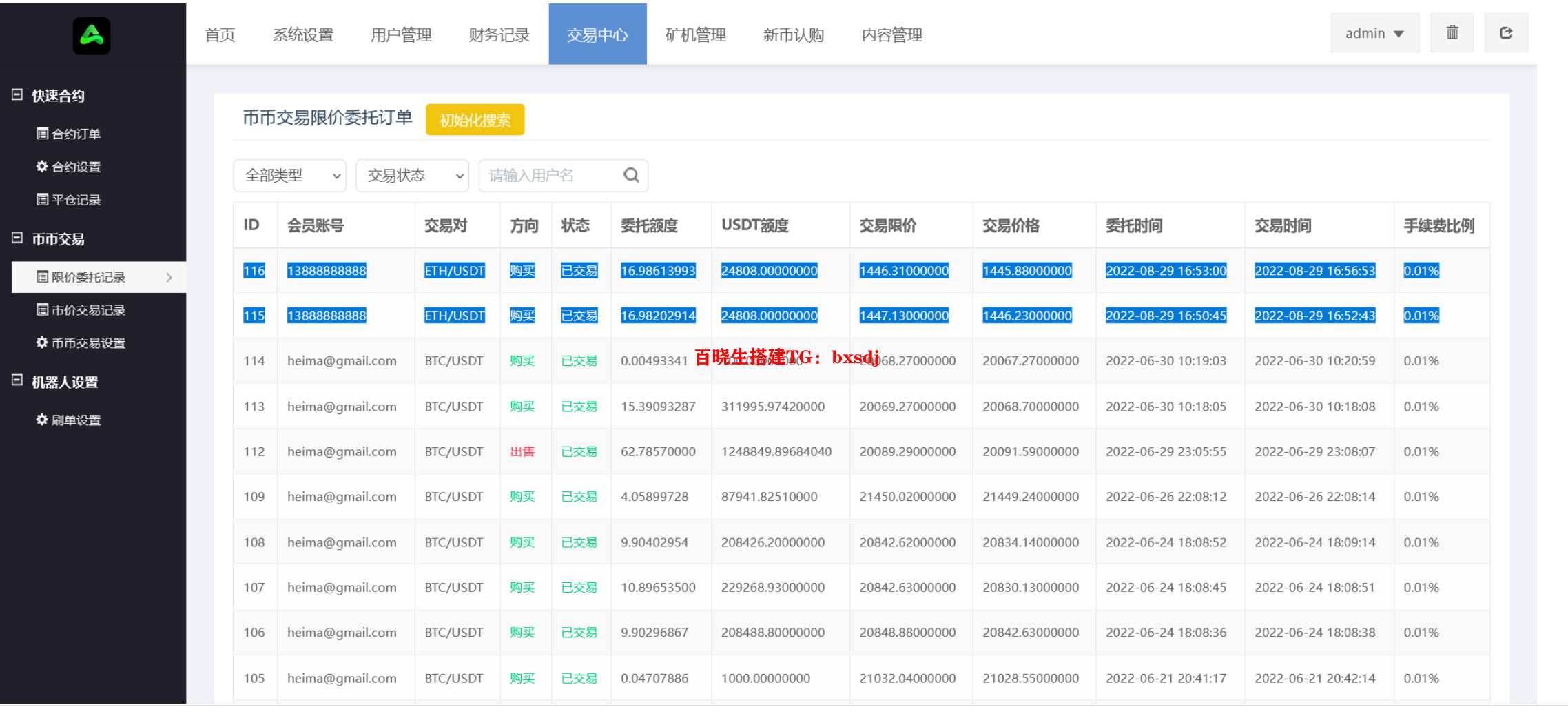Open 合约订单 in sidebar
1568x727 pixels.
click(x=69, y=134)
